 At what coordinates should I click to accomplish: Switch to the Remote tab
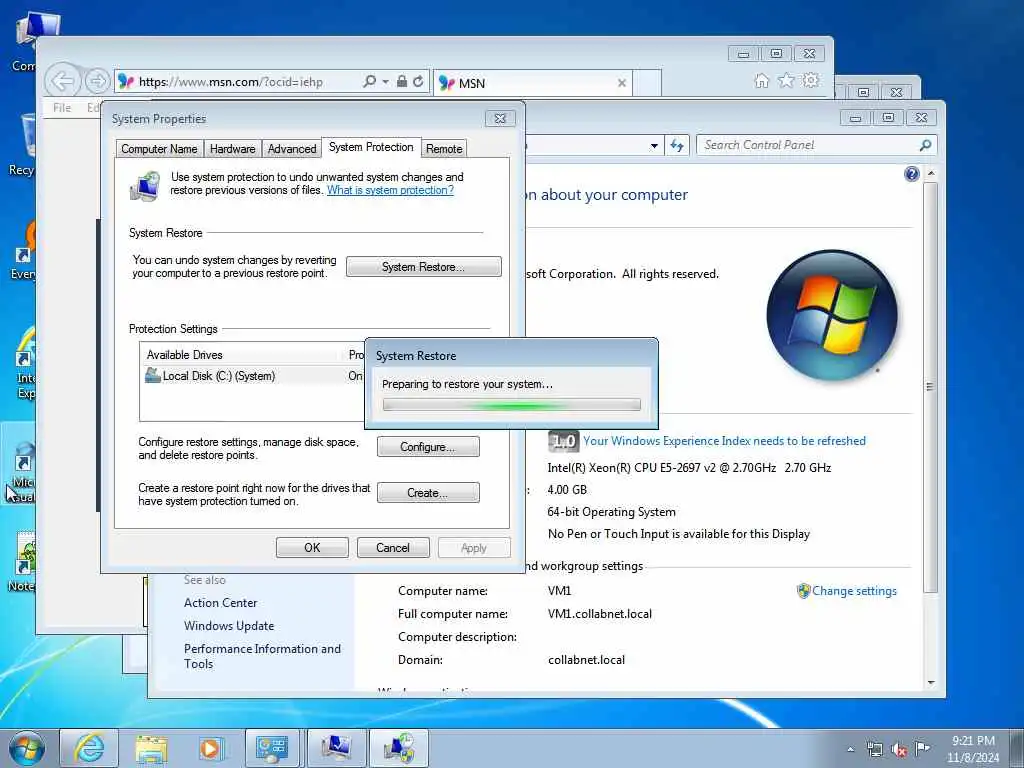[x=444, y=149]
